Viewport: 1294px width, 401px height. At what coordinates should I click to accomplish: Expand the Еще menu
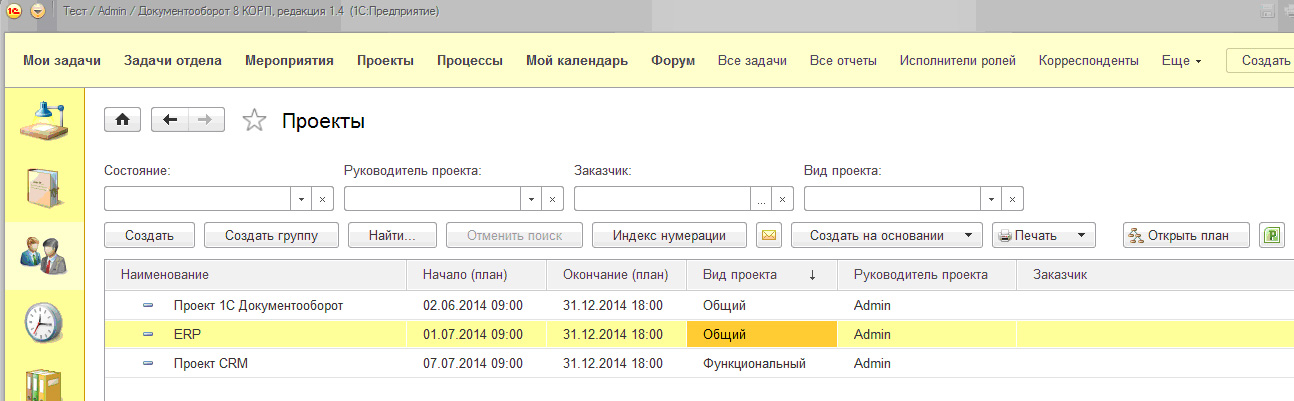1181,60
